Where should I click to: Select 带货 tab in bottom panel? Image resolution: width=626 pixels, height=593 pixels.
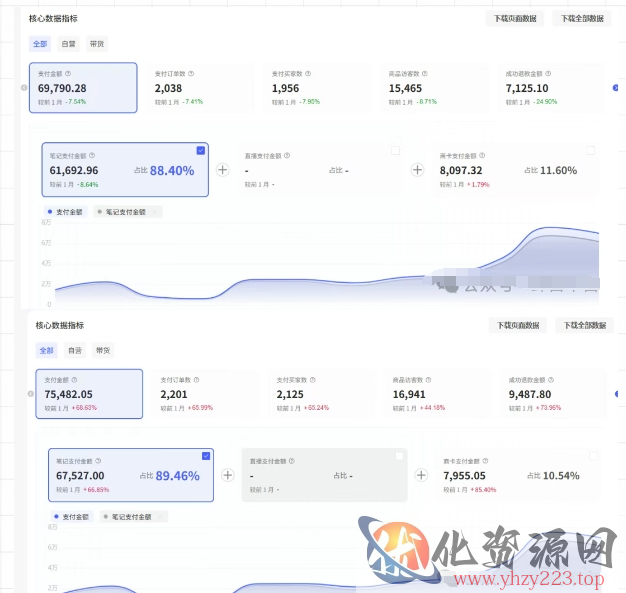103,350
